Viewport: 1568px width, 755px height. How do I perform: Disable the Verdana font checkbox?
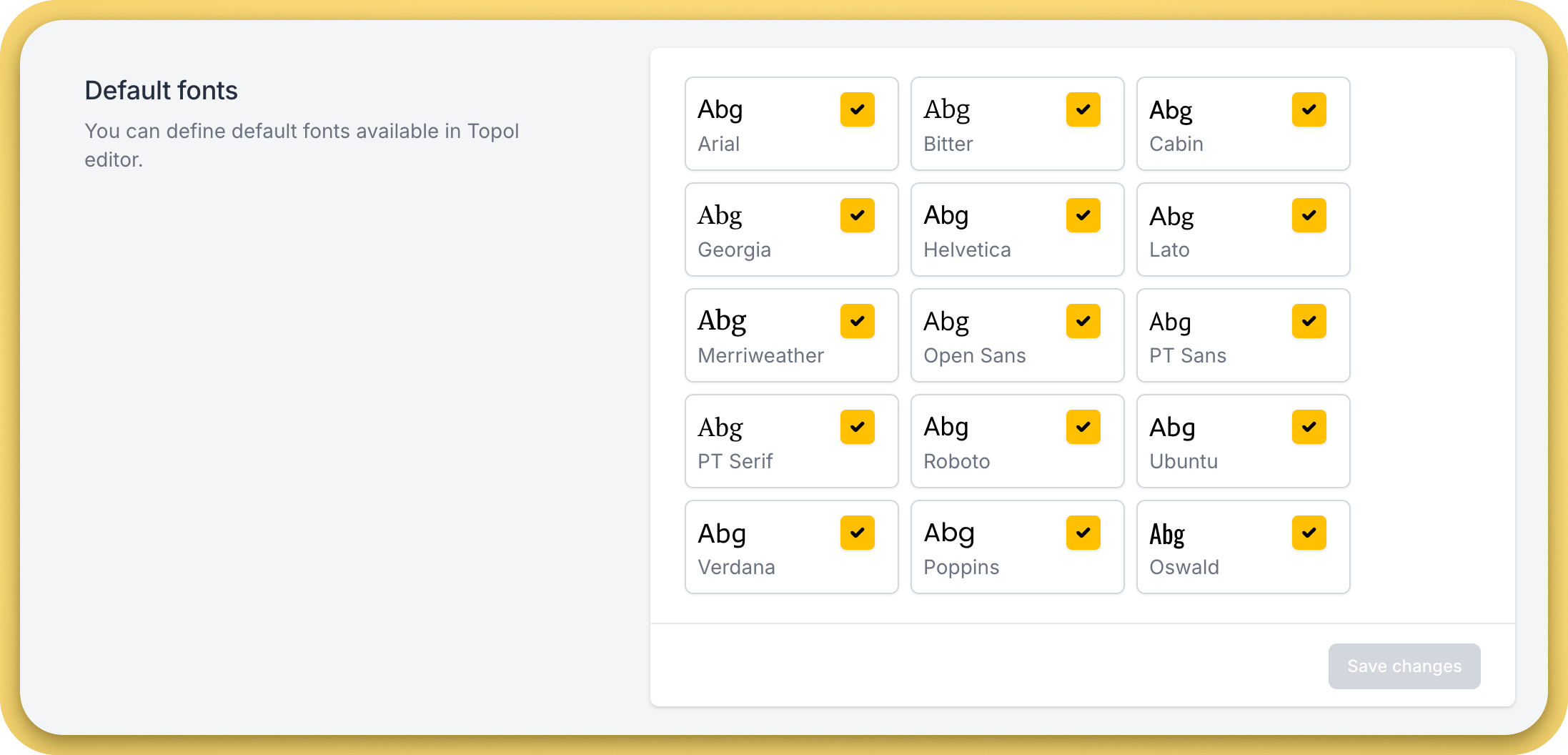(x=857, y=533)
